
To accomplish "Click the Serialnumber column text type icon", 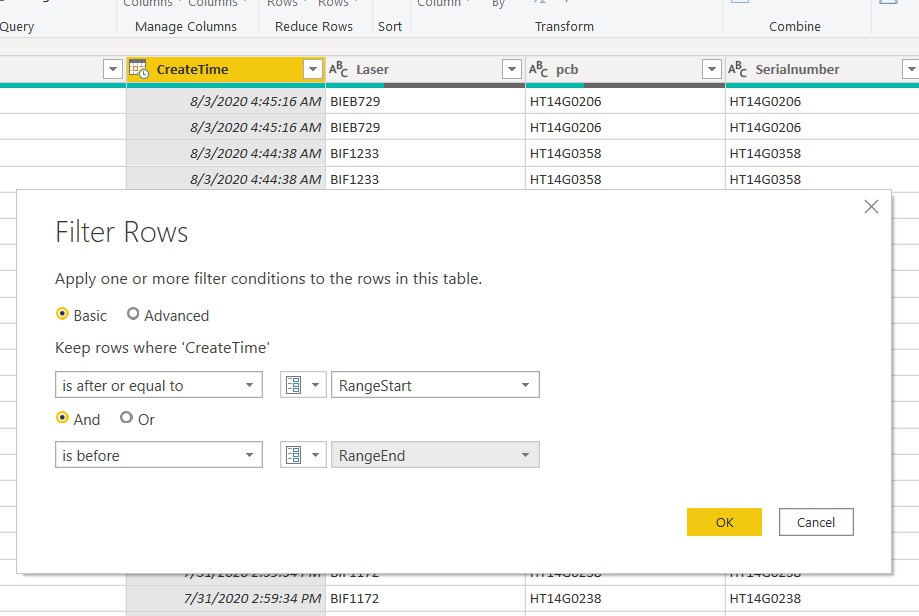I will pyautogui.click(x=737, y=69).
